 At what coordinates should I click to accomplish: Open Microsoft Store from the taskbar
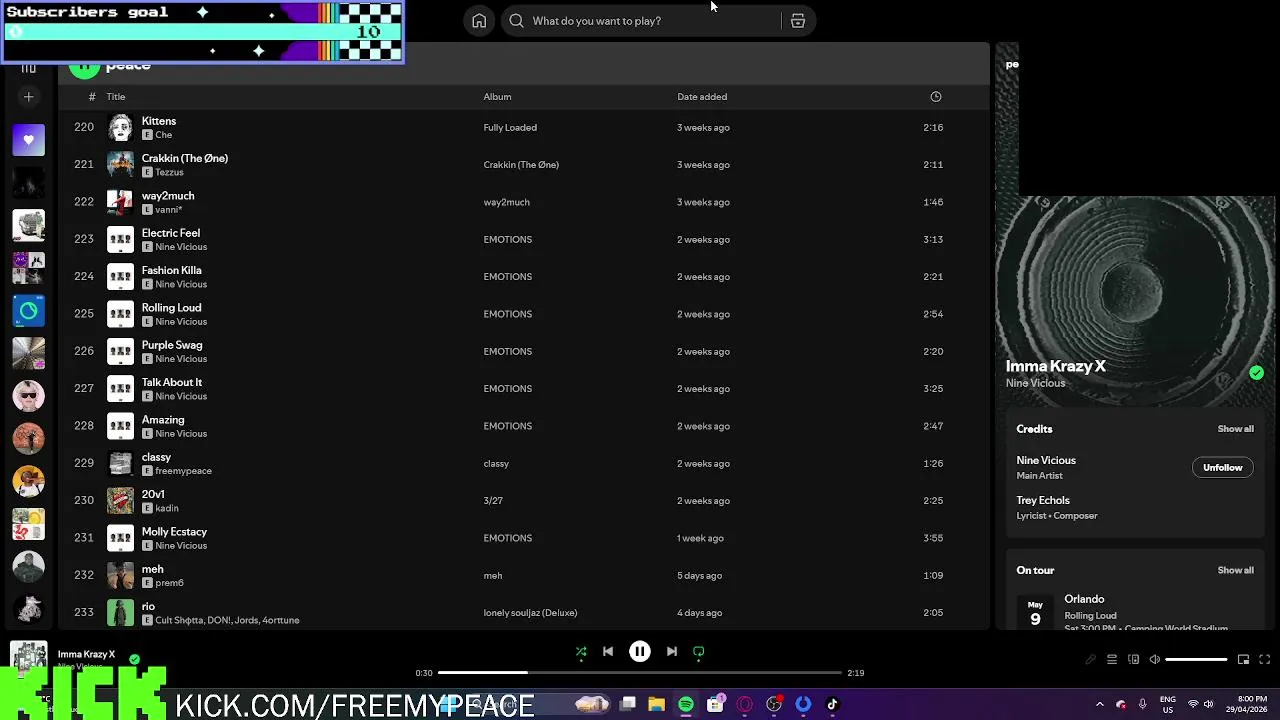coord(715,705)
